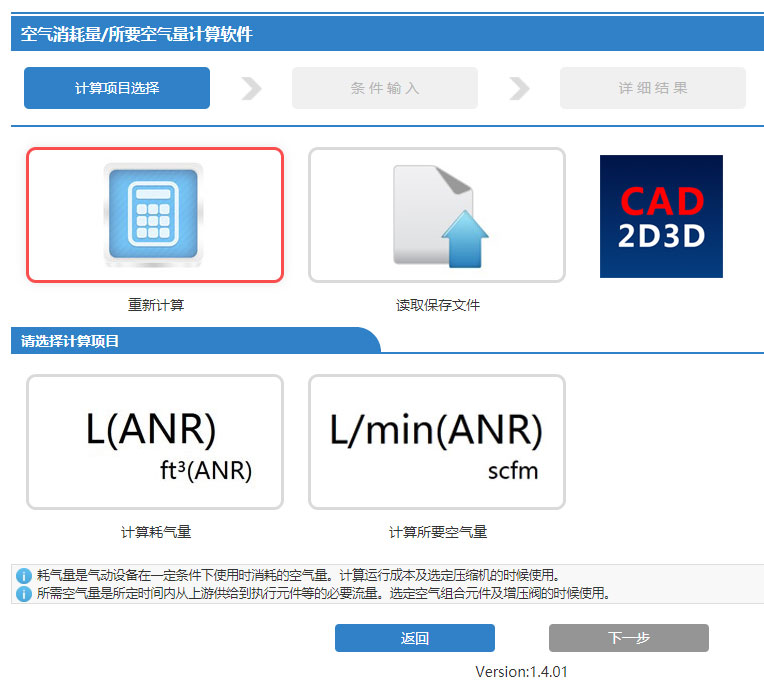Select the 详细结果 step tab
Viewport: 764px width, 682px height.
point(653,88)
